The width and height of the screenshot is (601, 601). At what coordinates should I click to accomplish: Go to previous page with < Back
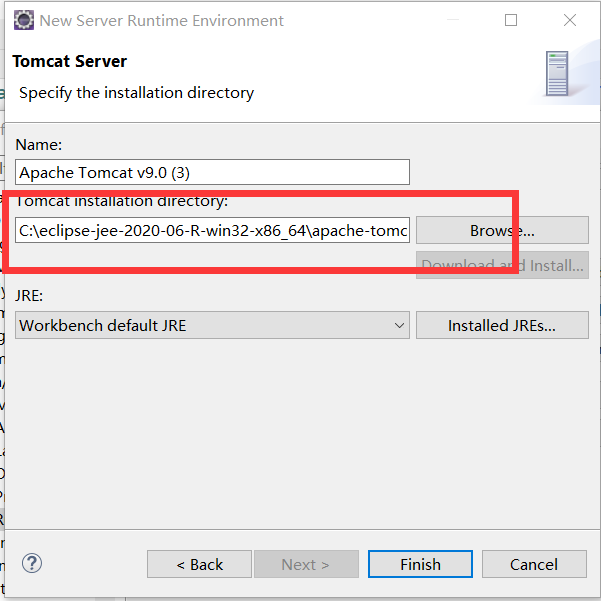199,564
